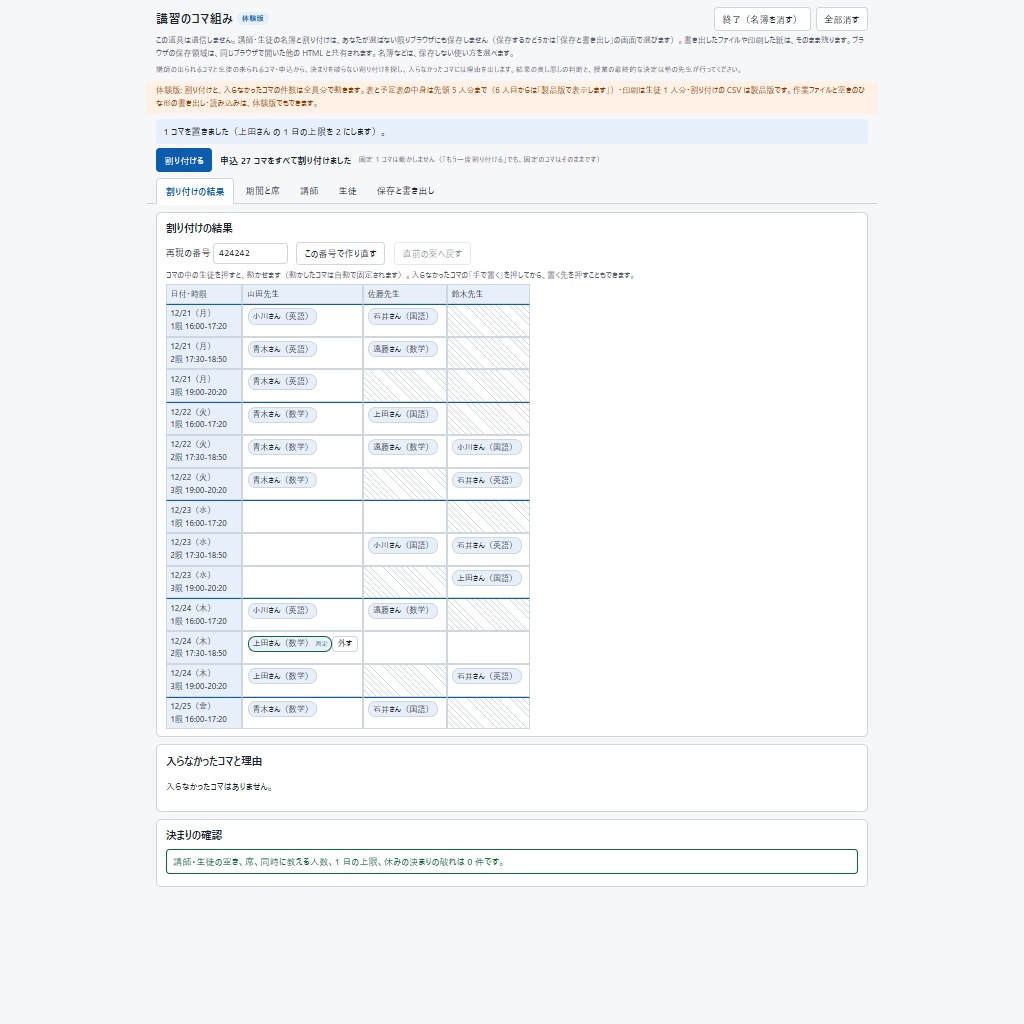Select 石井さん（英語） in 12/22 3限 row
The height and width of the screenshot is (1024, 1024).
click(x=487, y=480)
